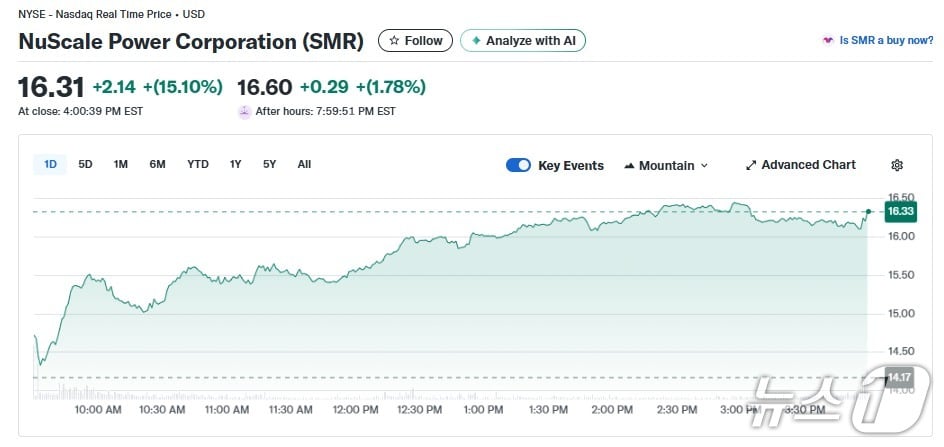944x447 pixels.
Task: Click the Analyze with AI button
Action: pos(522,41)
